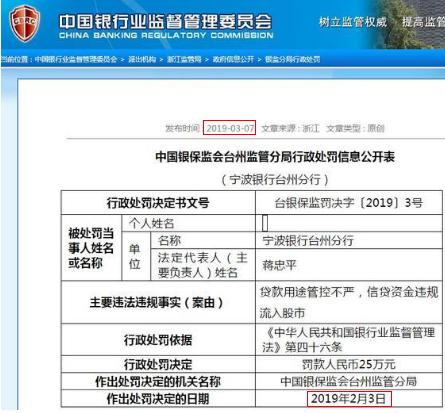Click the penalty decision cell 罚款人民币25万元

tap(349, 364)
